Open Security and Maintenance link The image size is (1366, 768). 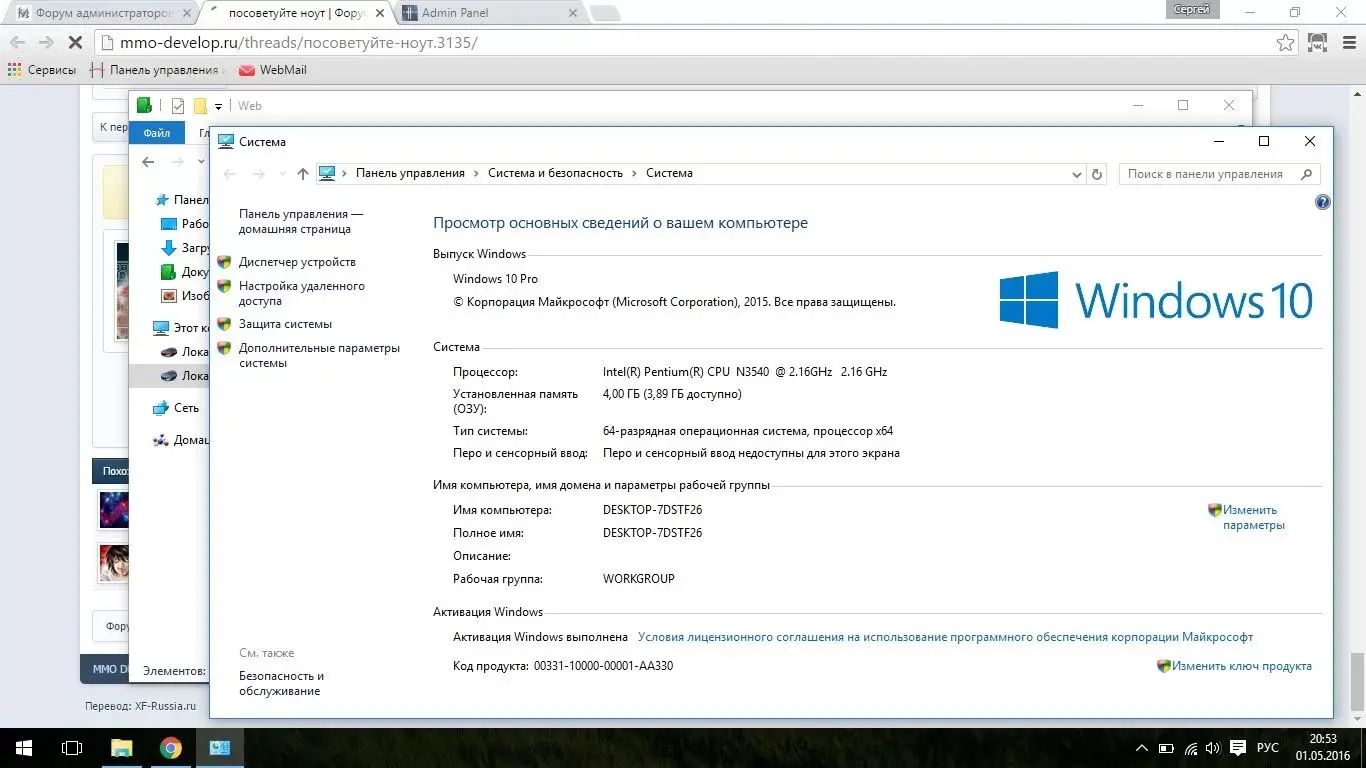(x=281, y=683)
